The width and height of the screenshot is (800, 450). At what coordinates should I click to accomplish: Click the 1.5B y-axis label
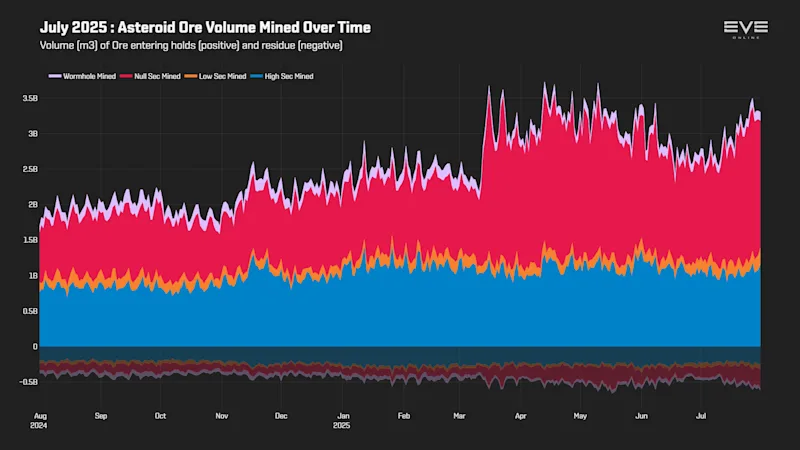[30, 240]
